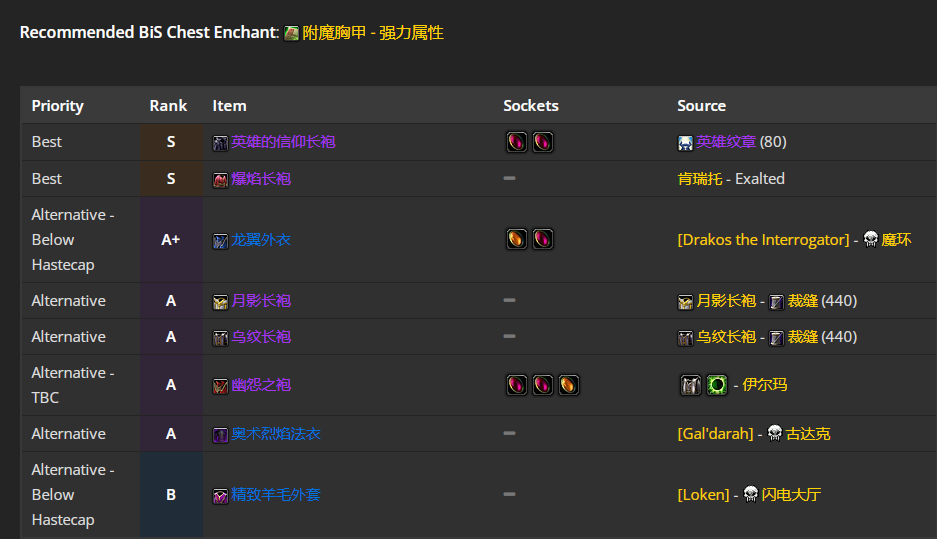Open the 附魔胸甲 - 强力属性 enchant link
Viewport: 937px width, 539px height.
tap(373, 33)
